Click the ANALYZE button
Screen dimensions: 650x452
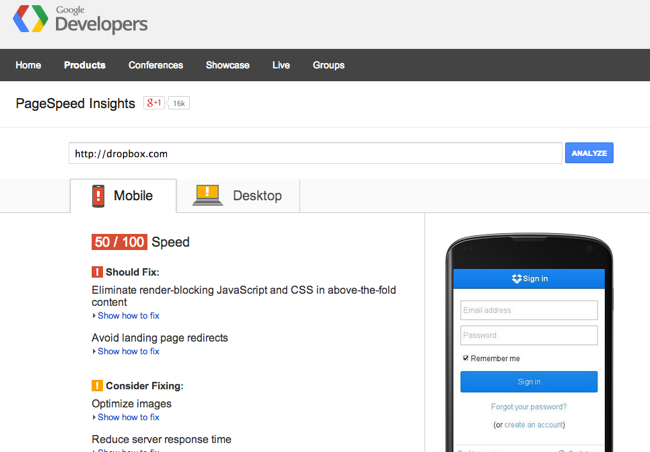pyautogui.click(x=589, y=153)
